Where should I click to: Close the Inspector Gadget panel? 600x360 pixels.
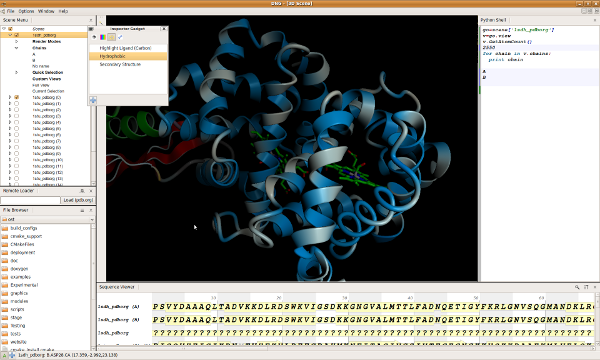click(164, 29)
